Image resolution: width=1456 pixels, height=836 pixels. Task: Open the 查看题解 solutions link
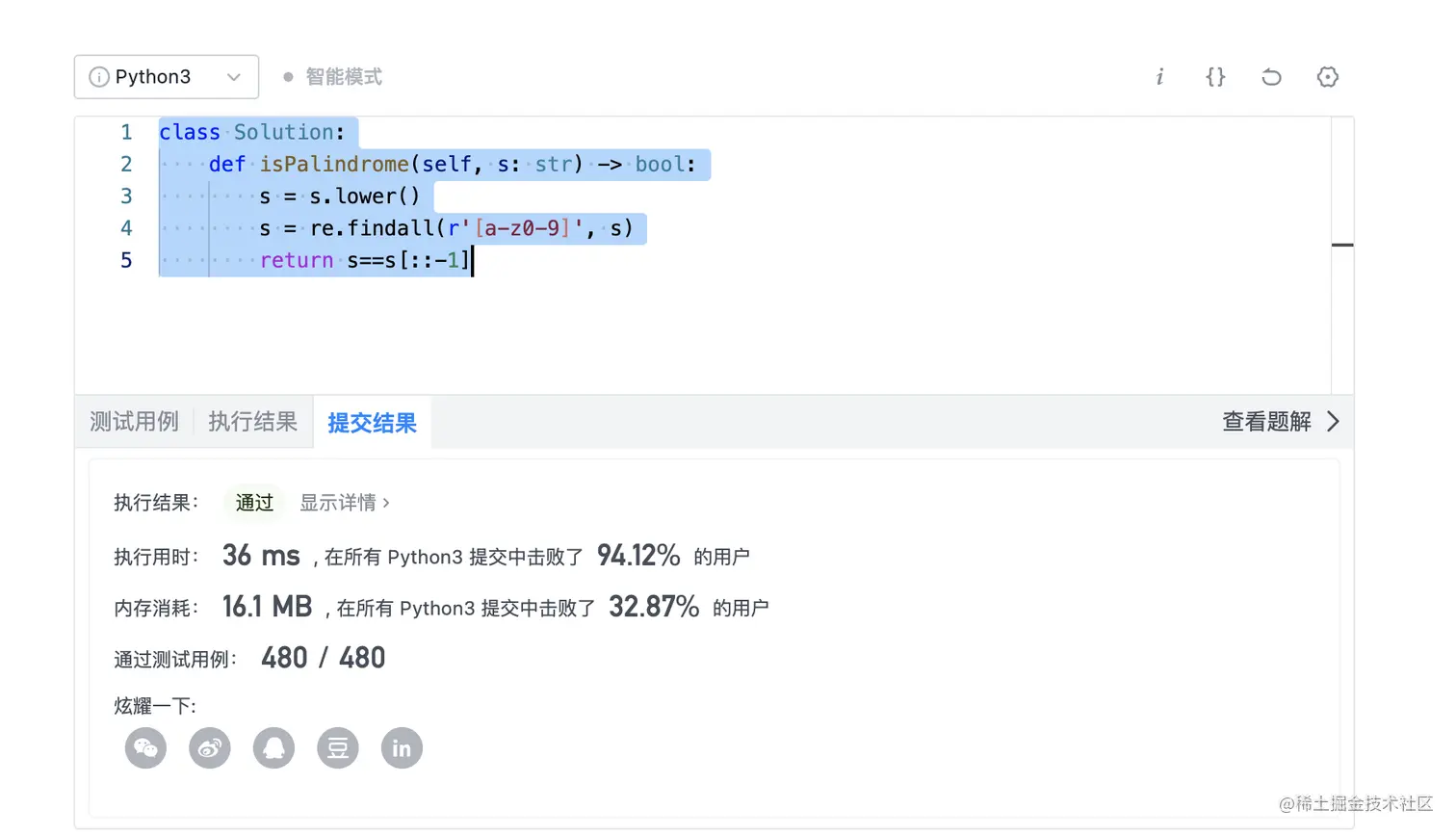[x=1267, y=422]
